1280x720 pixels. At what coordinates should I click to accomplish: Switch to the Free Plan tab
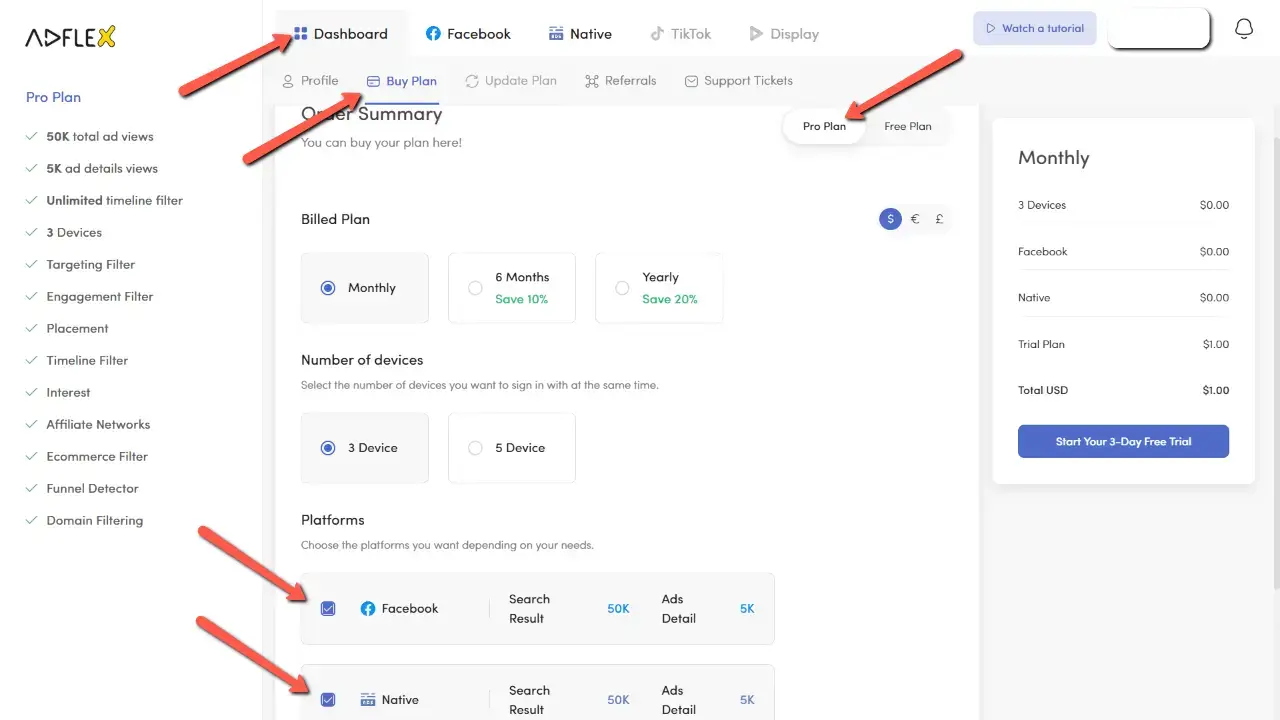point(906,126)
